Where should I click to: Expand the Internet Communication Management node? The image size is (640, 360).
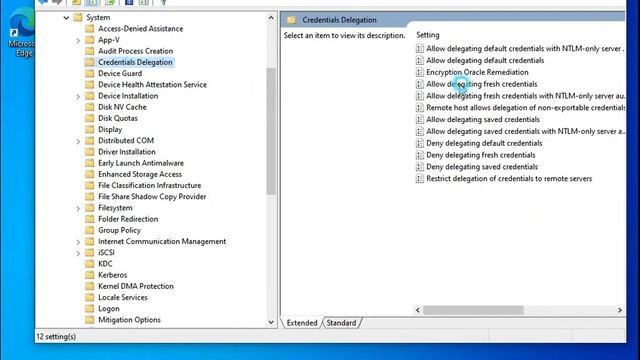78,242
